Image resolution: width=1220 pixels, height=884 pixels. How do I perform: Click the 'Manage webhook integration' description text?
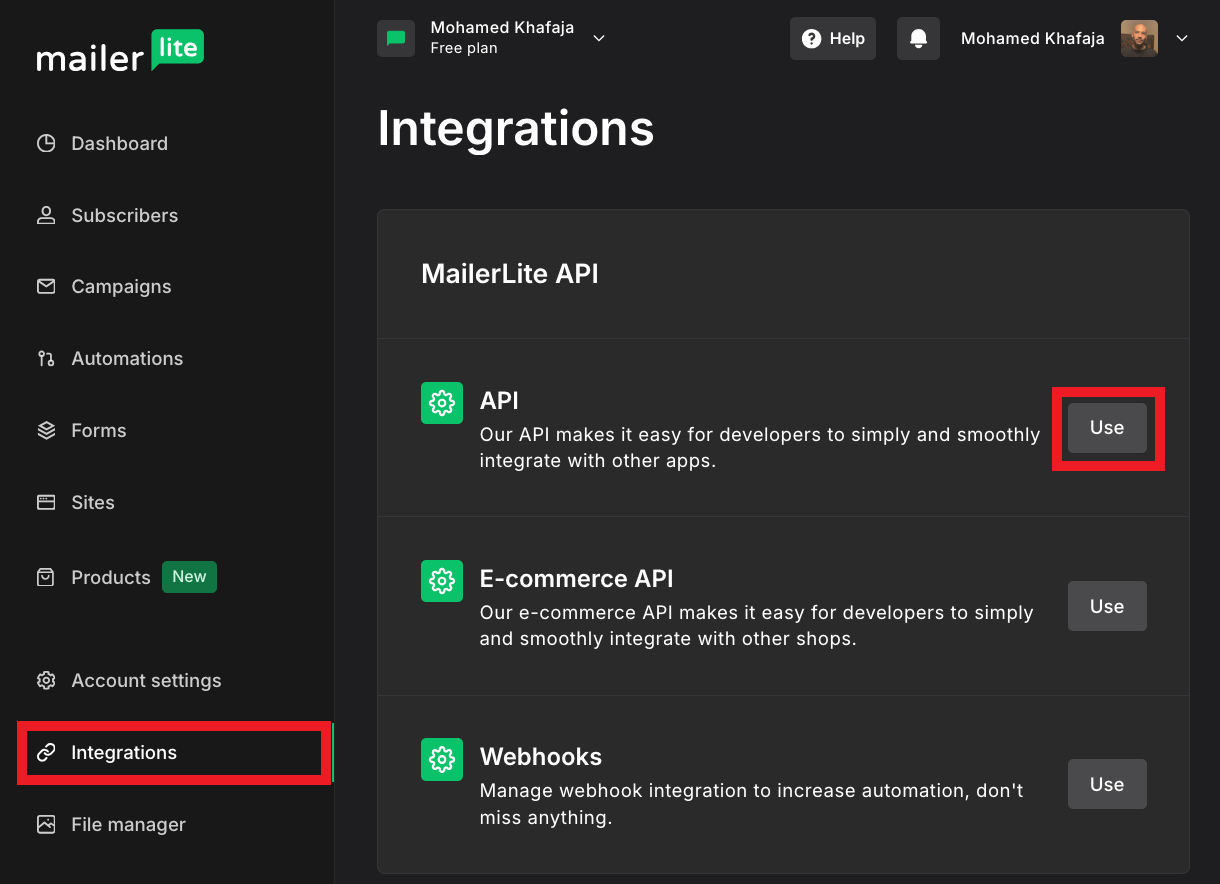[x=752, y=804]
